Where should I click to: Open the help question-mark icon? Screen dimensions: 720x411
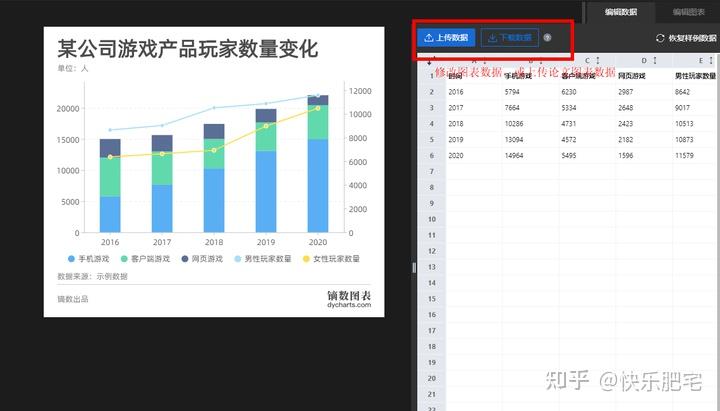coord(547,38)
